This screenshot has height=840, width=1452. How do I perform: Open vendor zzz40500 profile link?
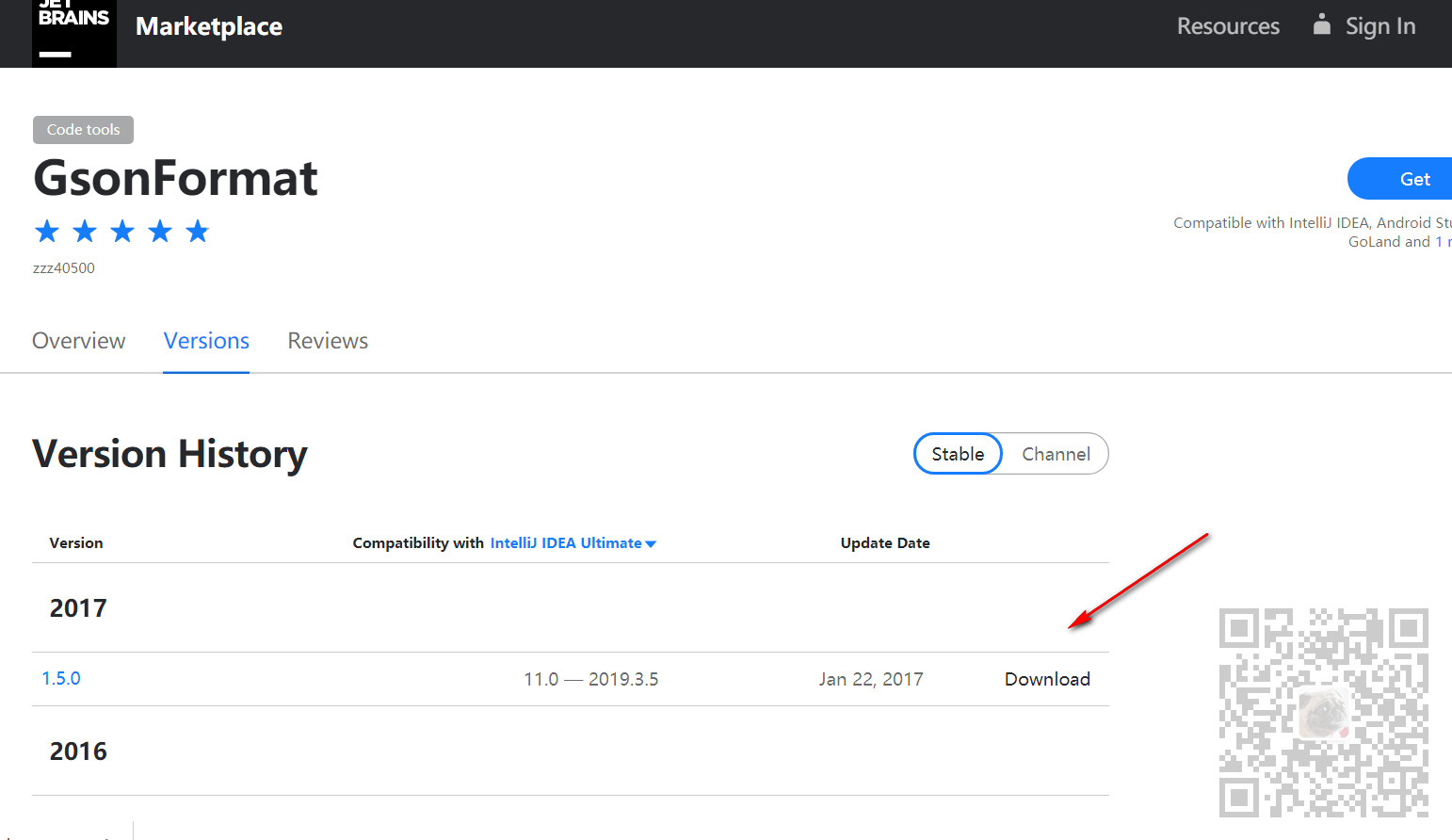(x=64, y=268)
